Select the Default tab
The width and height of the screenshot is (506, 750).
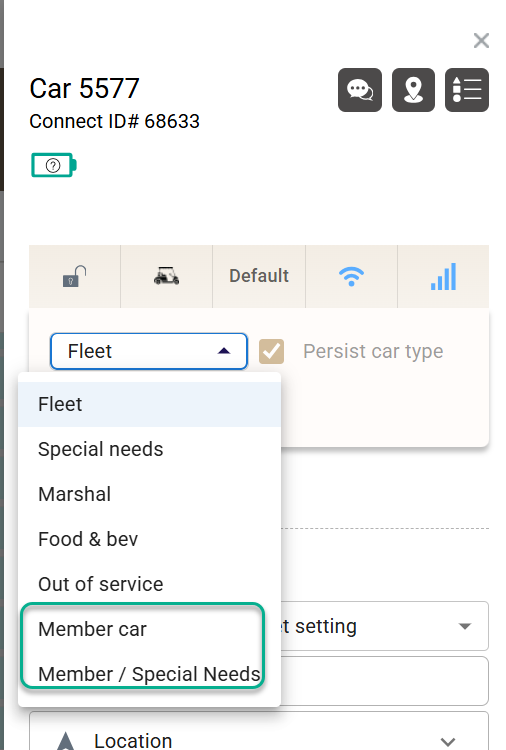click(259, 276)
